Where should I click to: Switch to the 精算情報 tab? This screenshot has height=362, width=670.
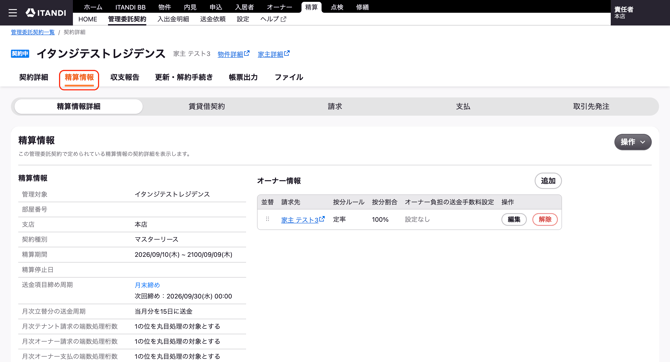pos(79,77)
